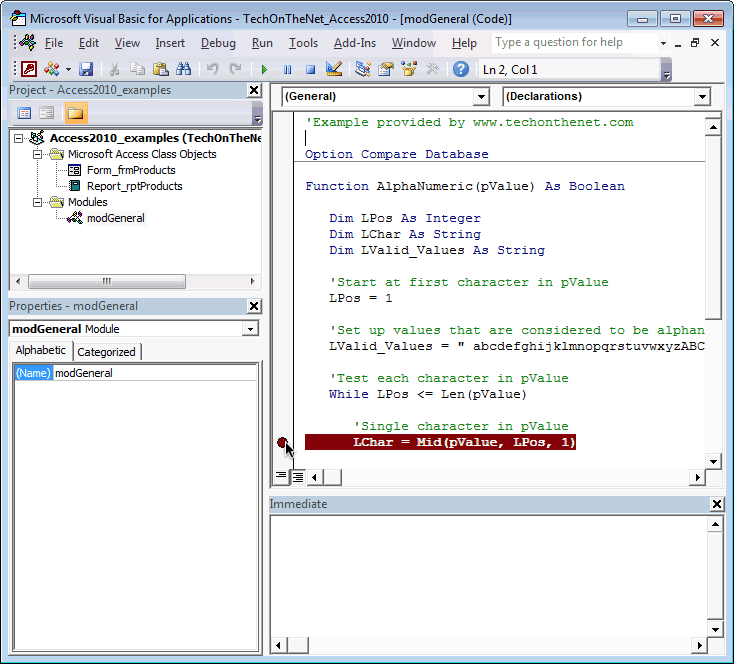
Task: Click Immediate window scroll up arrow
Action: (715, 524)
